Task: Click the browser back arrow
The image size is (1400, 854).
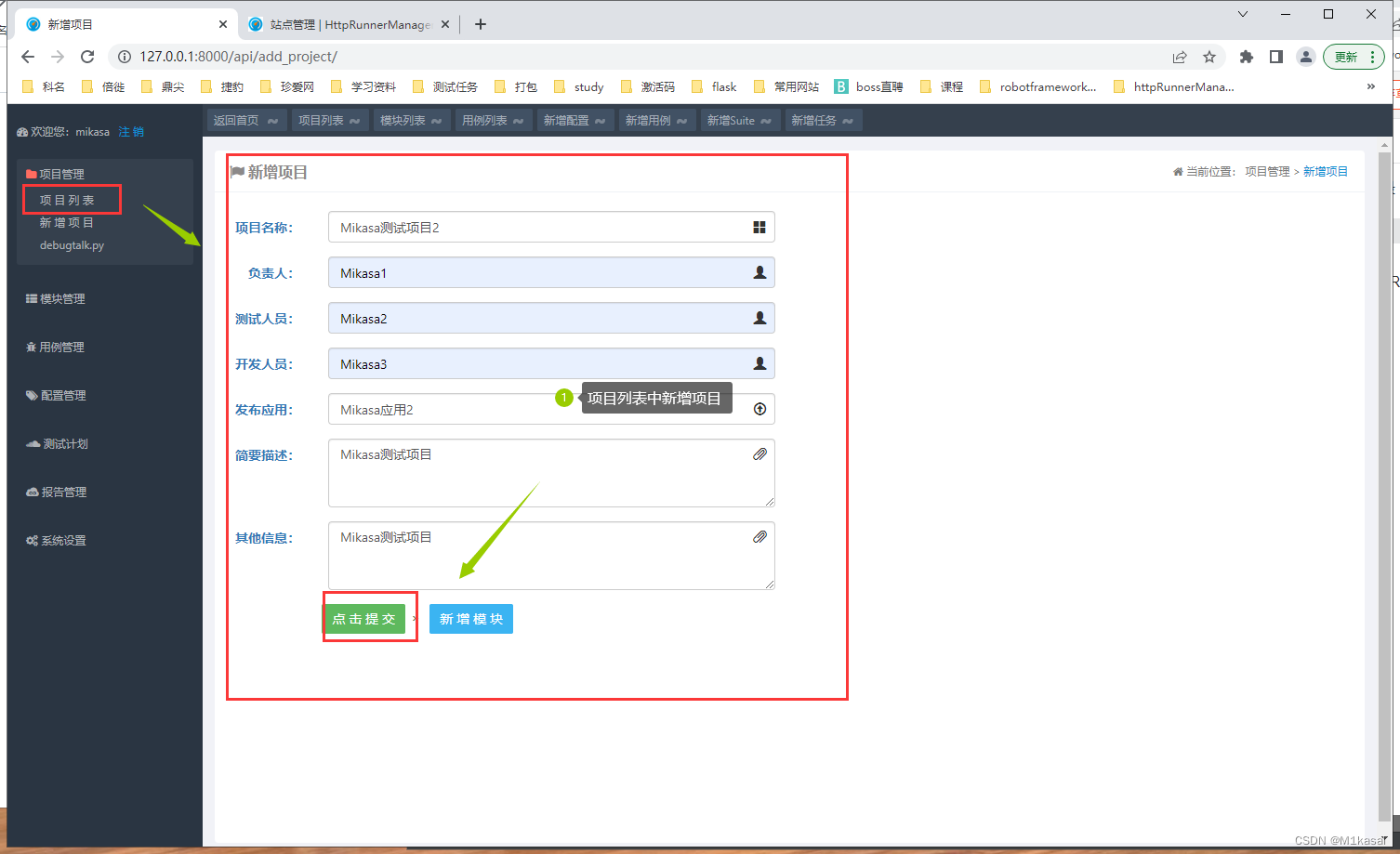Action: click(28, 57)
